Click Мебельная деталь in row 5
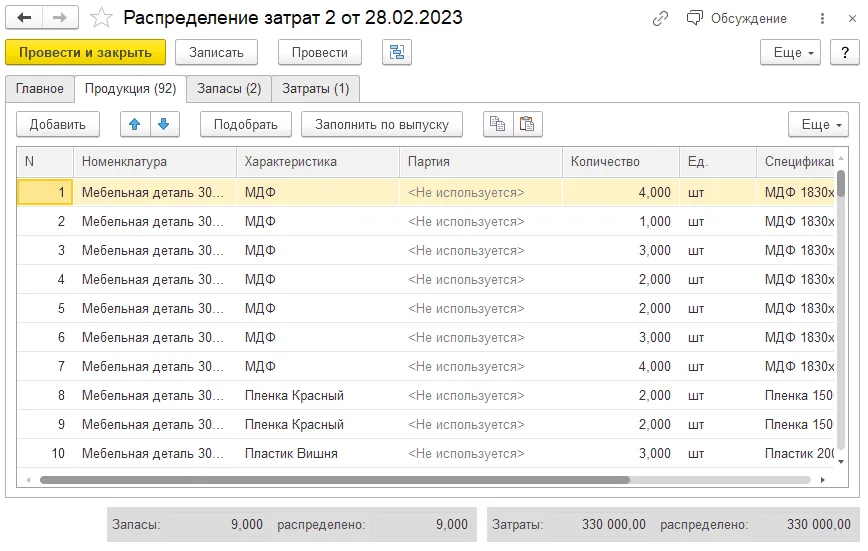Screen dimensions: 868x551 [154, 308]
